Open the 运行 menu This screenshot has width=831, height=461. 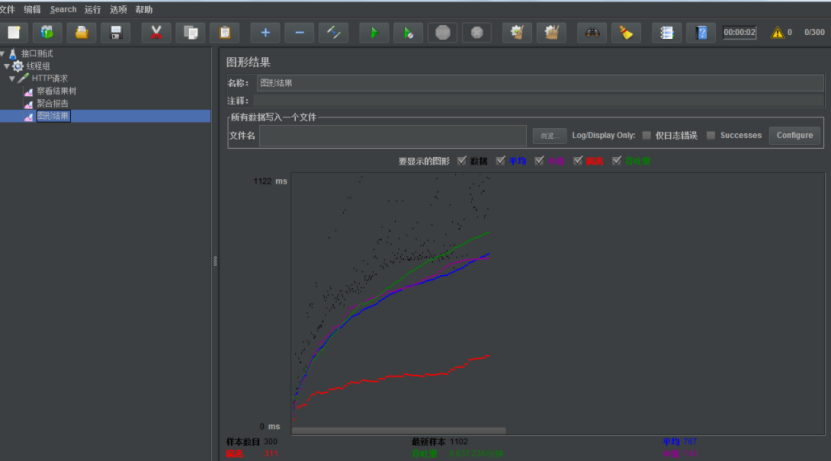click(93, 9)
